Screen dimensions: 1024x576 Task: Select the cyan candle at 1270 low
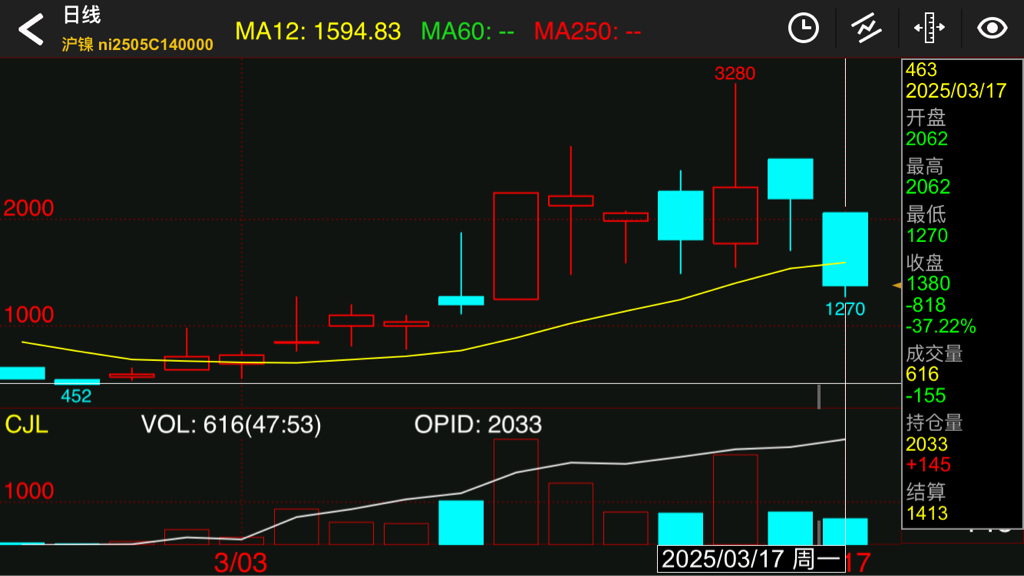click(845, 249)
